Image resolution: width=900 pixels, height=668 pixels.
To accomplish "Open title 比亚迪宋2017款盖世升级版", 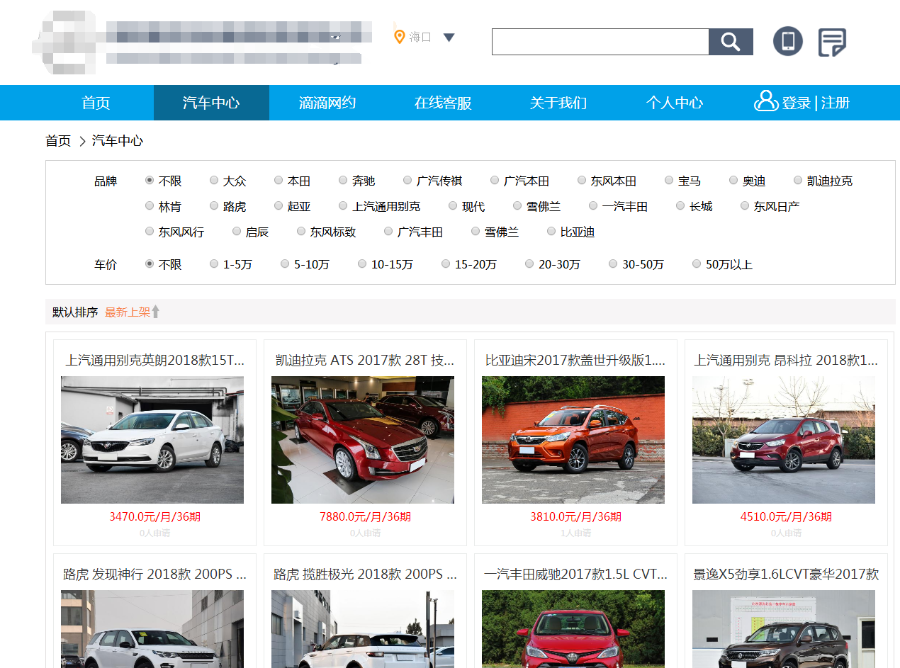I will pyautogui.click(x=575, y=360).
